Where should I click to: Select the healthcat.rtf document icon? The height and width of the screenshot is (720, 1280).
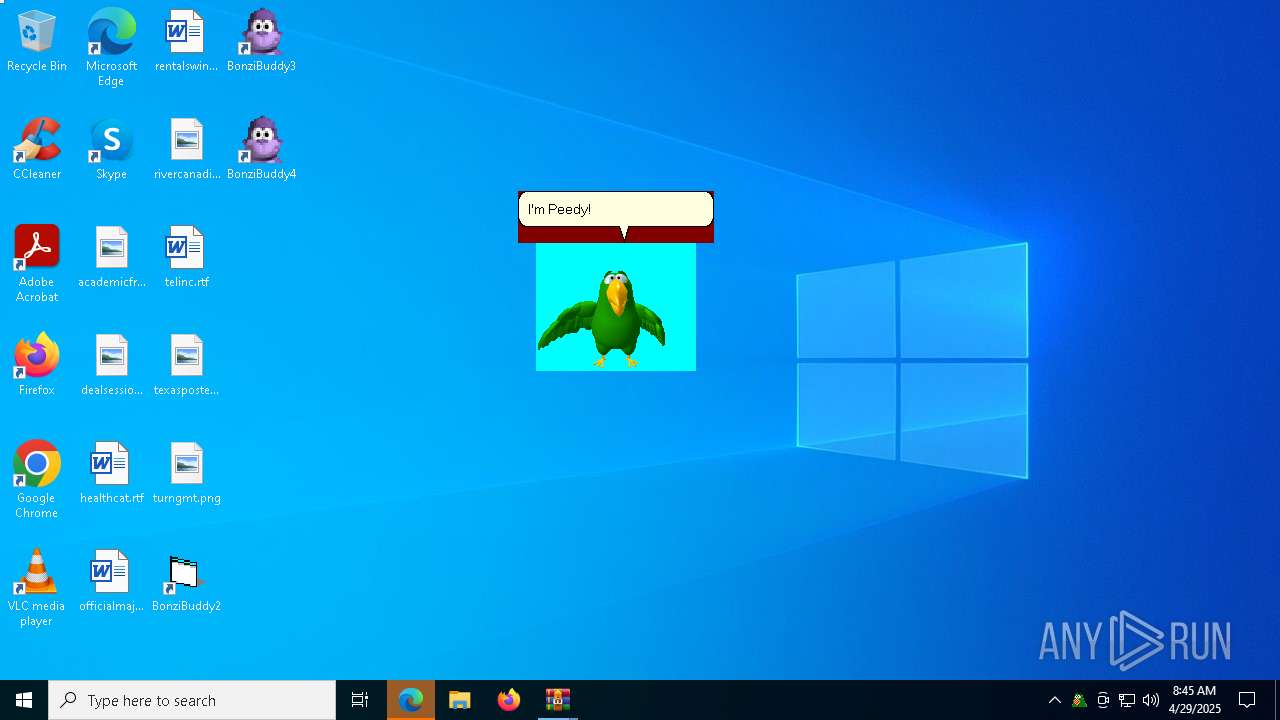pos(111,474)
